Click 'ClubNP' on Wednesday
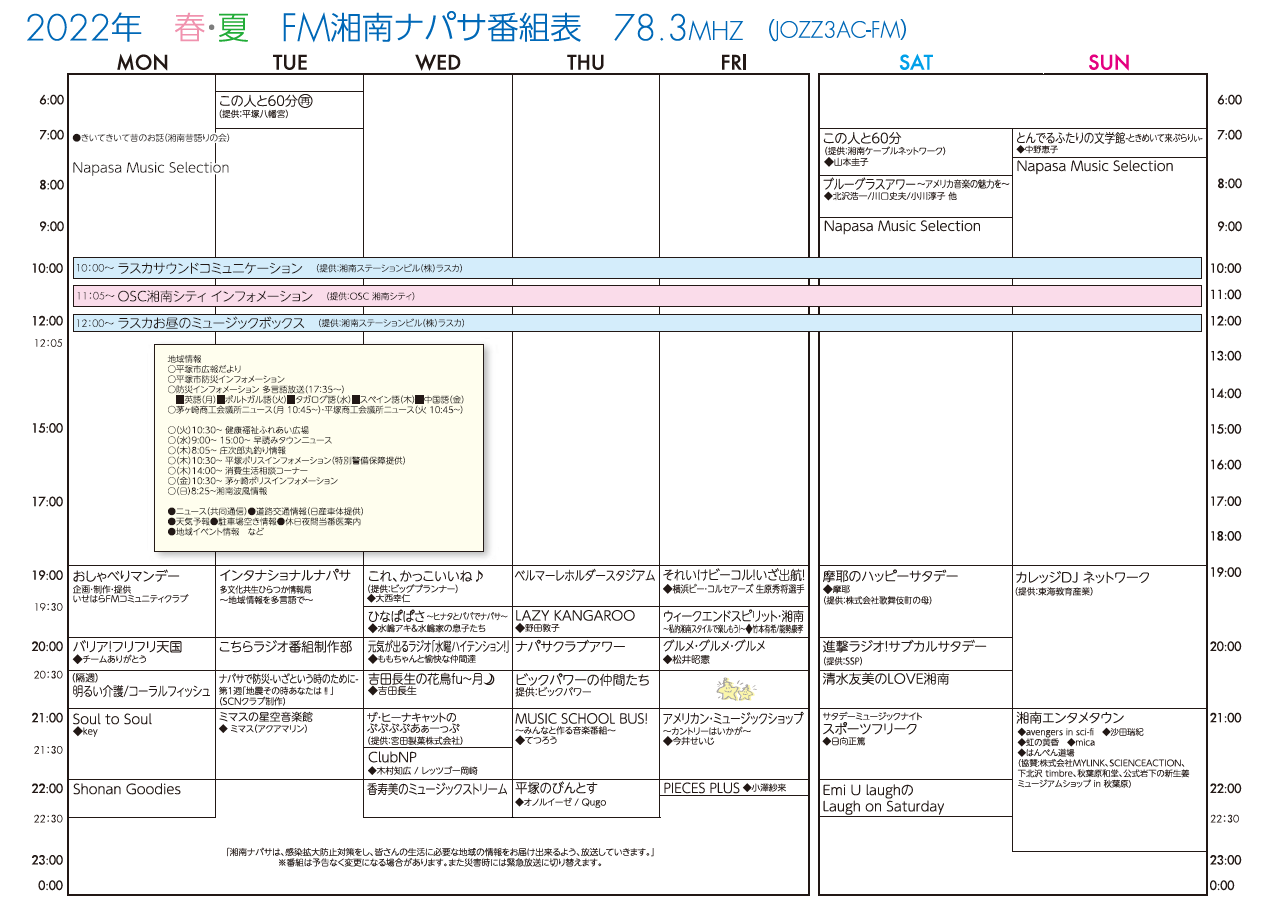 coord(394,757)
